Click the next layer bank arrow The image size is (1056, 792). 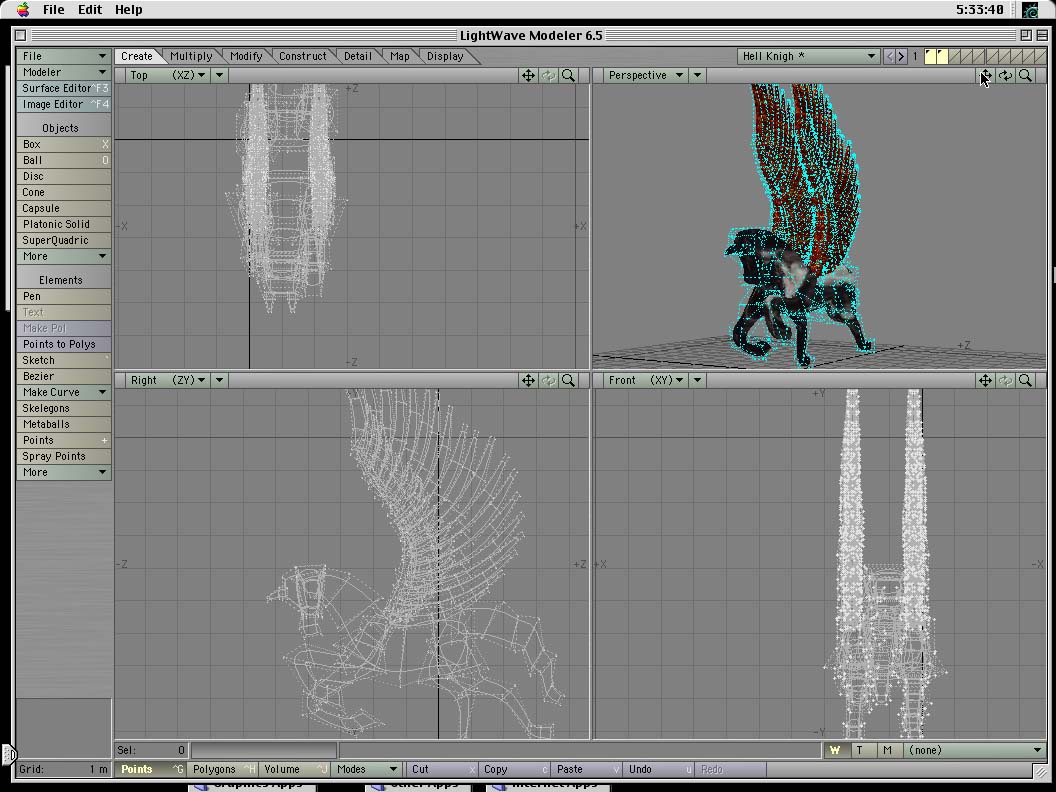coord(901,57)
